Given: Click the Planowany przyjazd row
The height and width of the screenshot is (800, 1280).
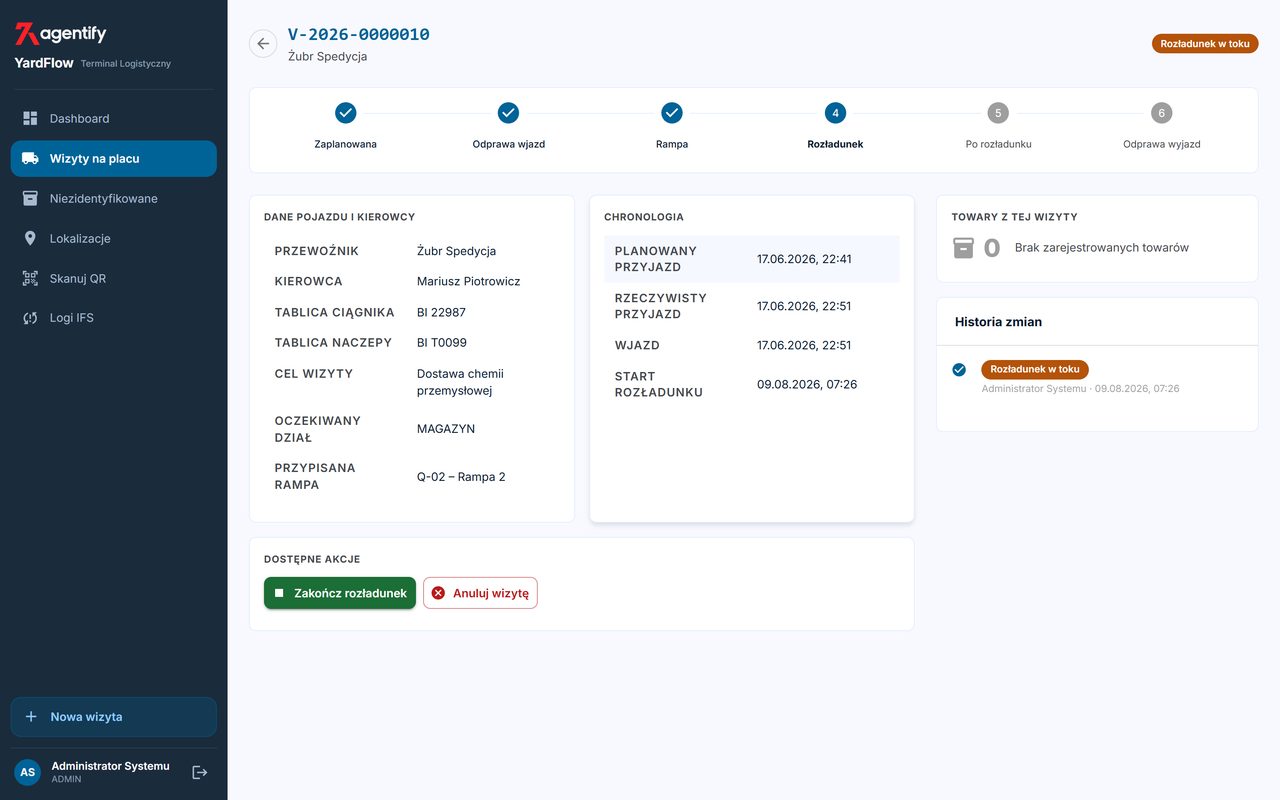Looking at the screenshot, I should coord(752,259).
